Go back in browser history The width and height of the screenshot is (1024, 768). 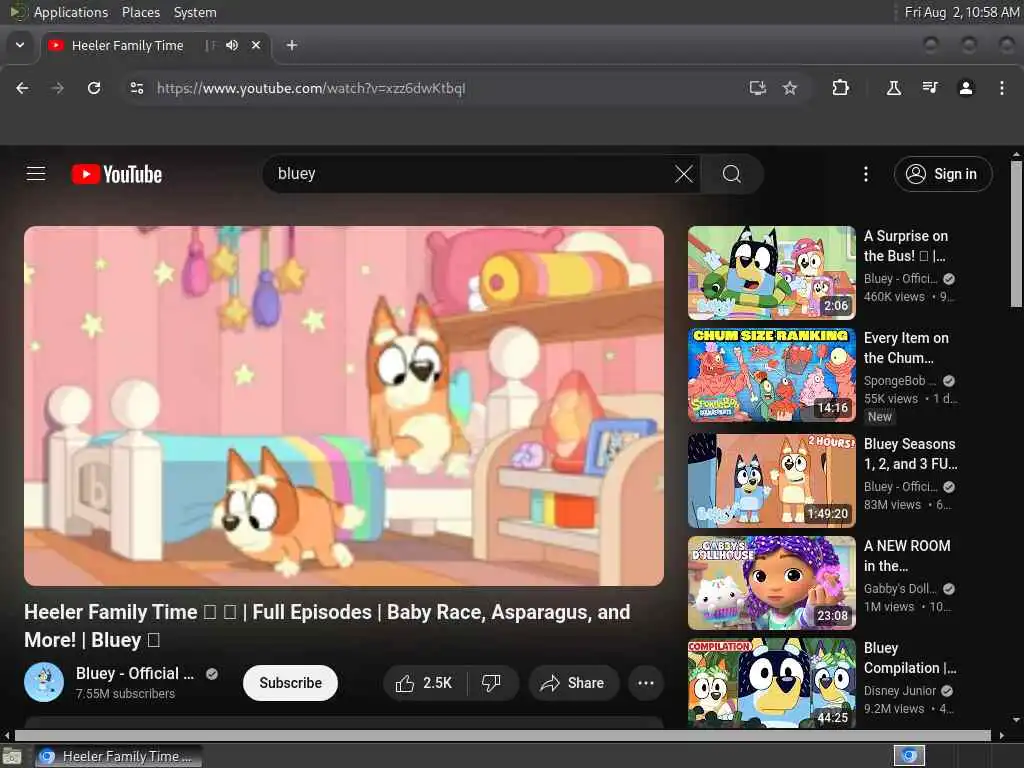pos(22,88)
